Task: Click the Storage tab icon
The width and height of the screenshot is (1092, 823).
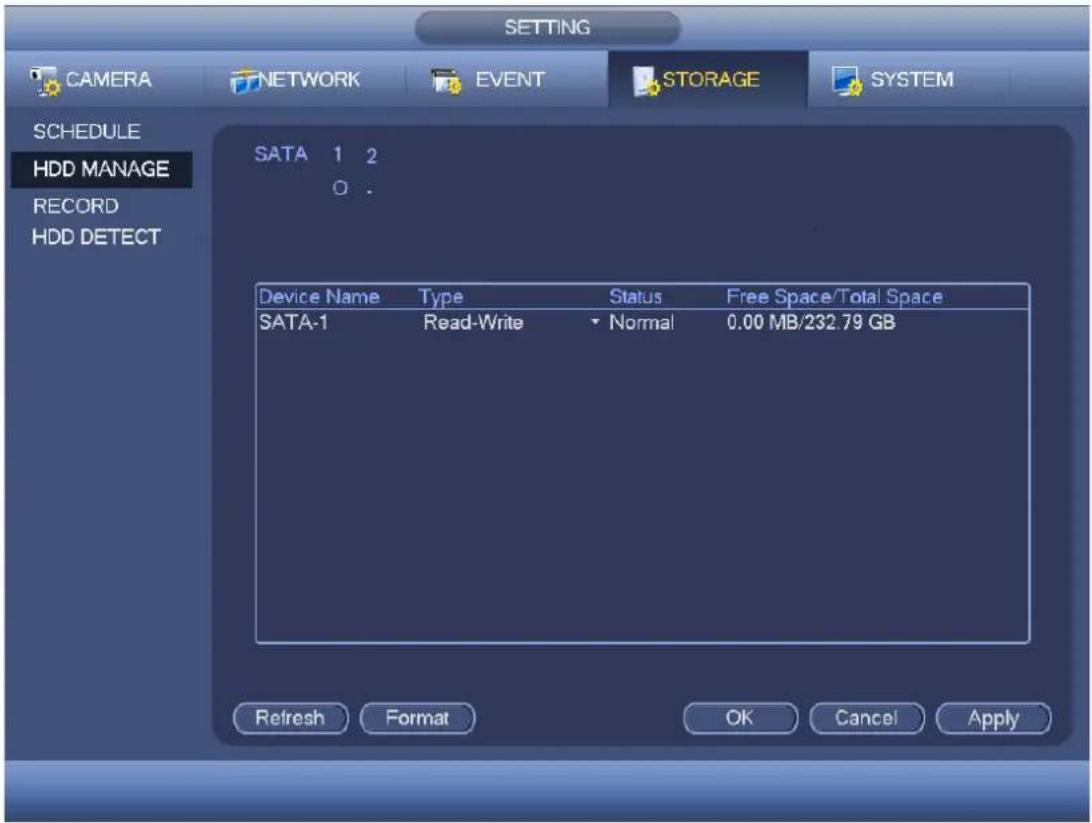Action: pos(646,81)
